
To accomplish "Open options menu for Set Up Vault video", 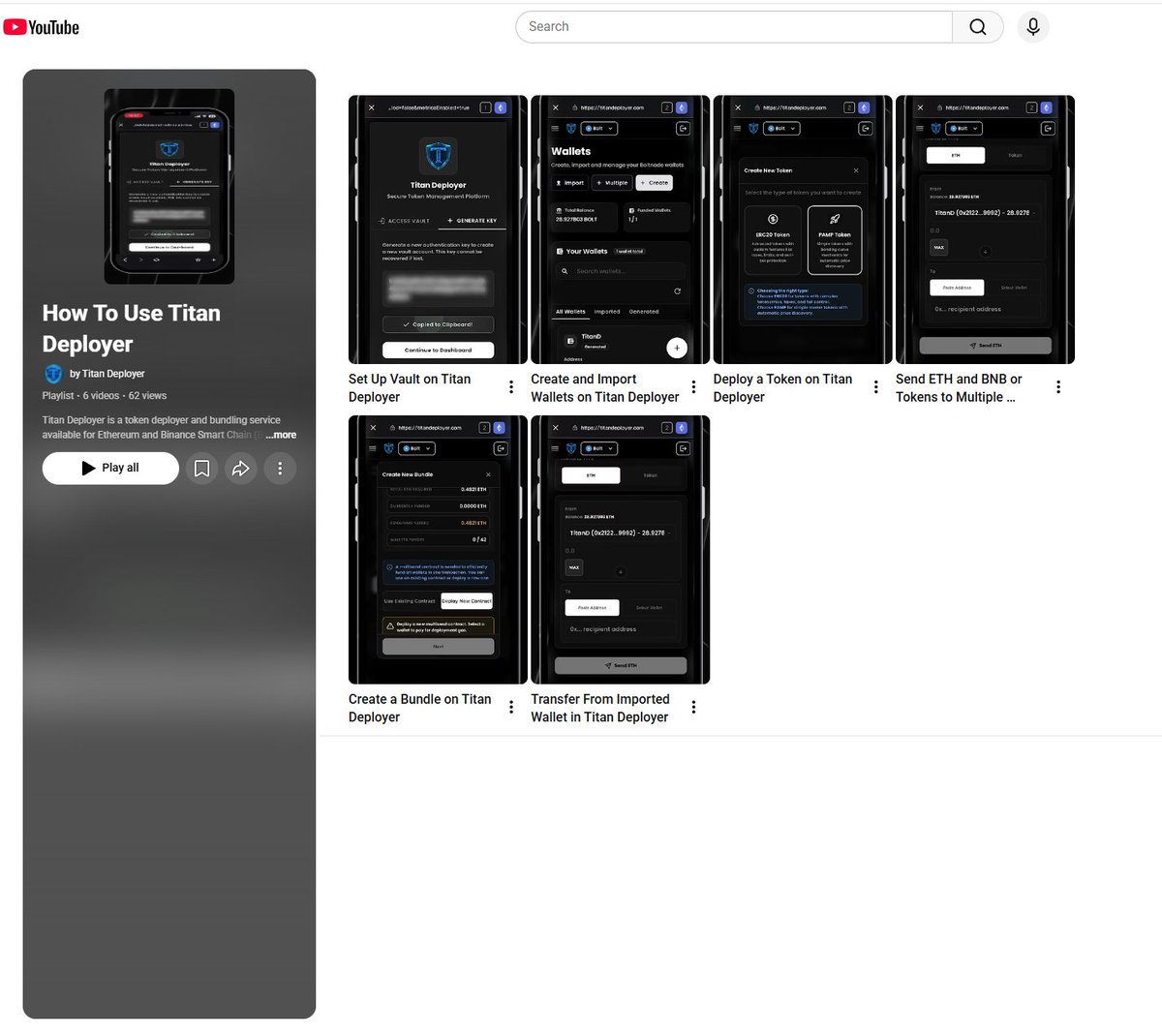I will (511, 387).
